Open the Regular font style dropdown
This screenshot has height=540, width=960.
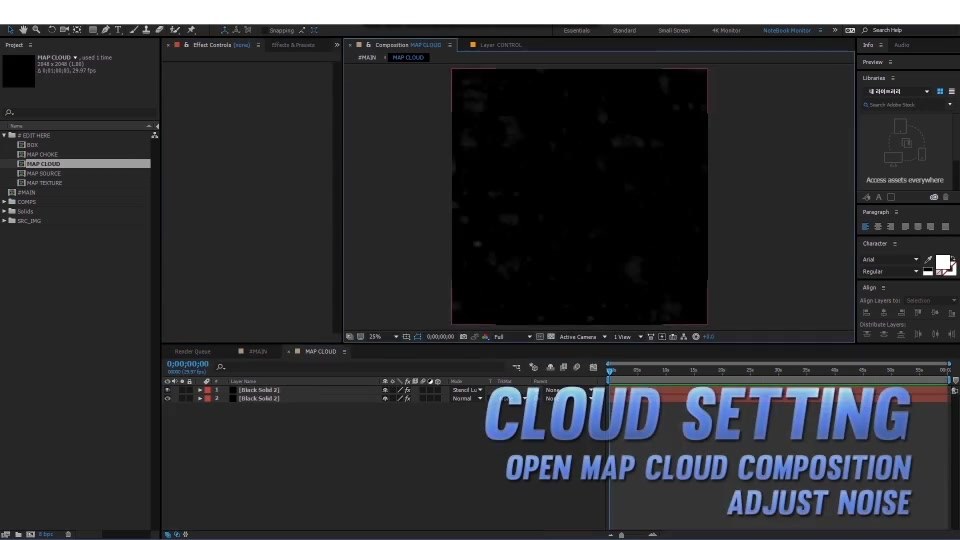click(x=890, y=272)
